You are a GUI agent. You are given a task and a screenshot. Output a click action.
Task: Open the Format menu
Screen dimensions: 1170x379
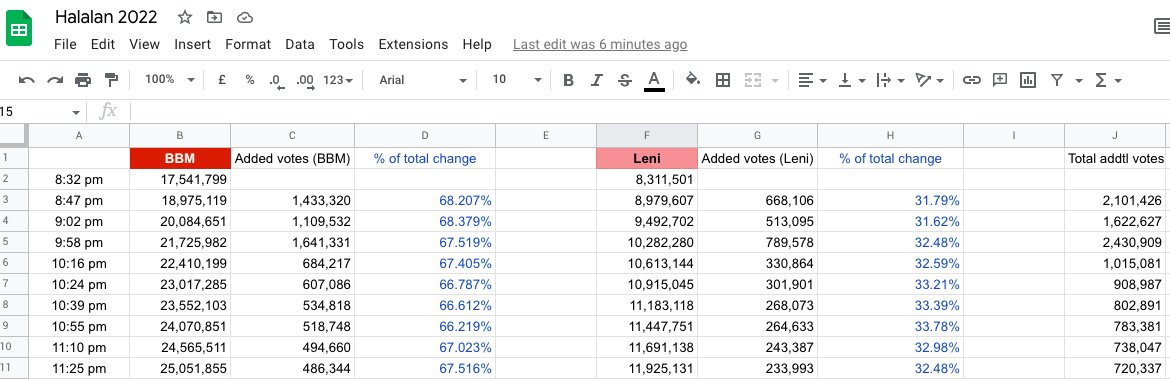coord(248,44)
